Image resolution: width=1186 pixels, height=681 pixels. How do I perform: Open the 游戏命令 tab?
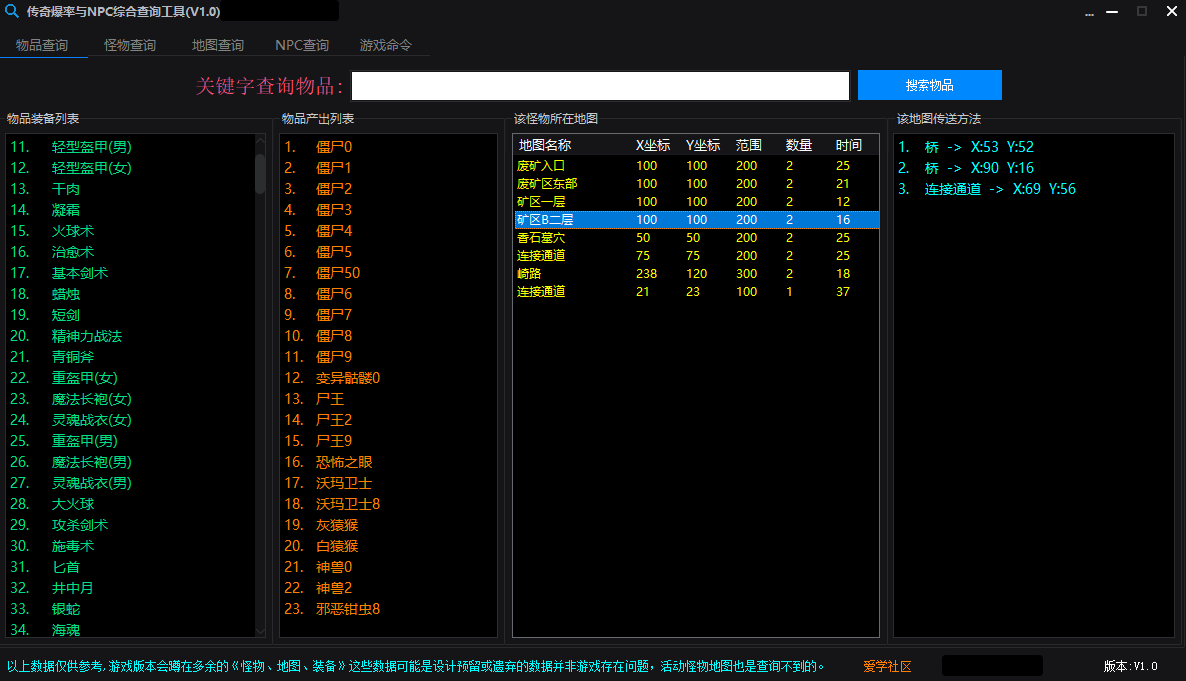tap(386, 45)
